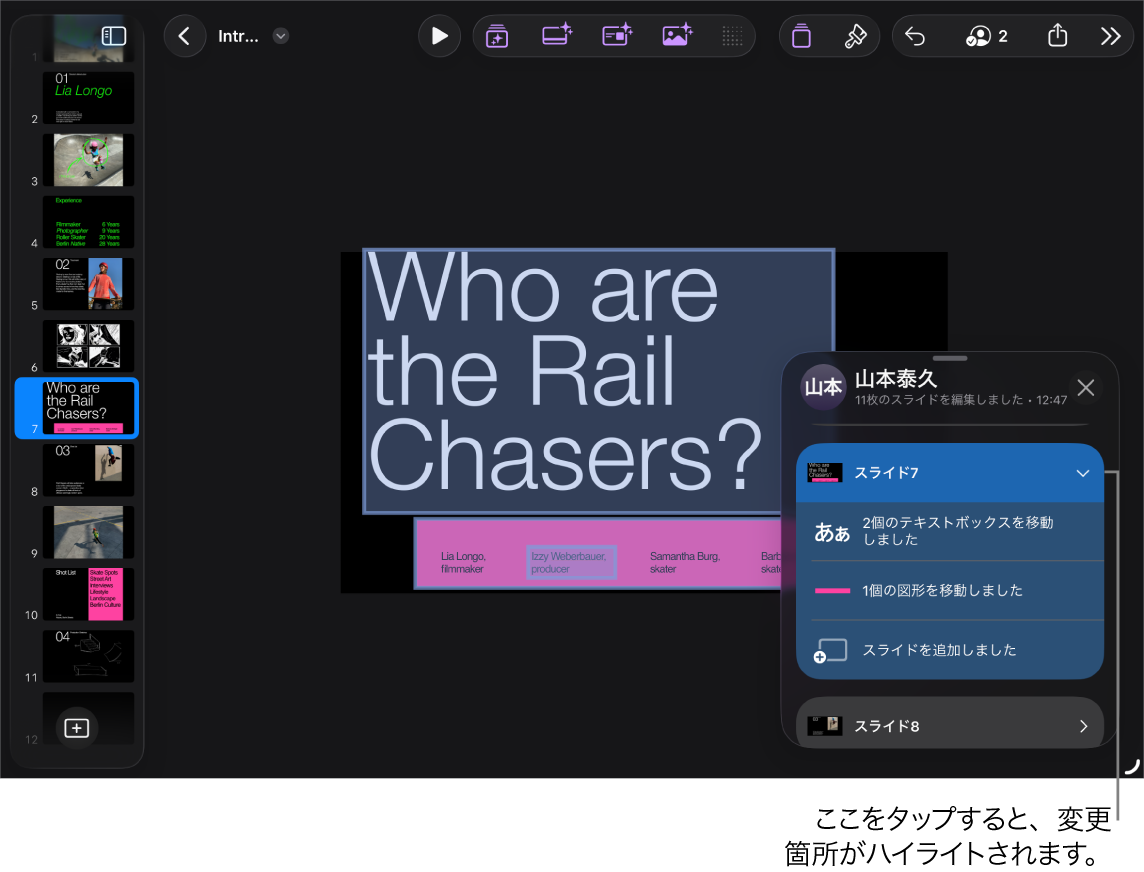Dismiss the 山本泰久 activity panel
This screenshot has height=872, width=1144.
[1086, 387]
